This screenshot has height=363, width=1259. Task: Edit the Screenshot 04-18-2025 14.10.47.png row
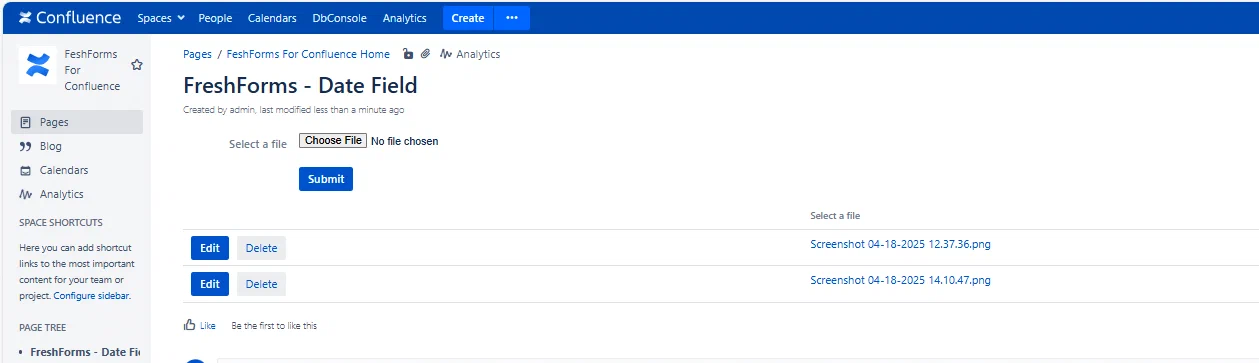210,284
